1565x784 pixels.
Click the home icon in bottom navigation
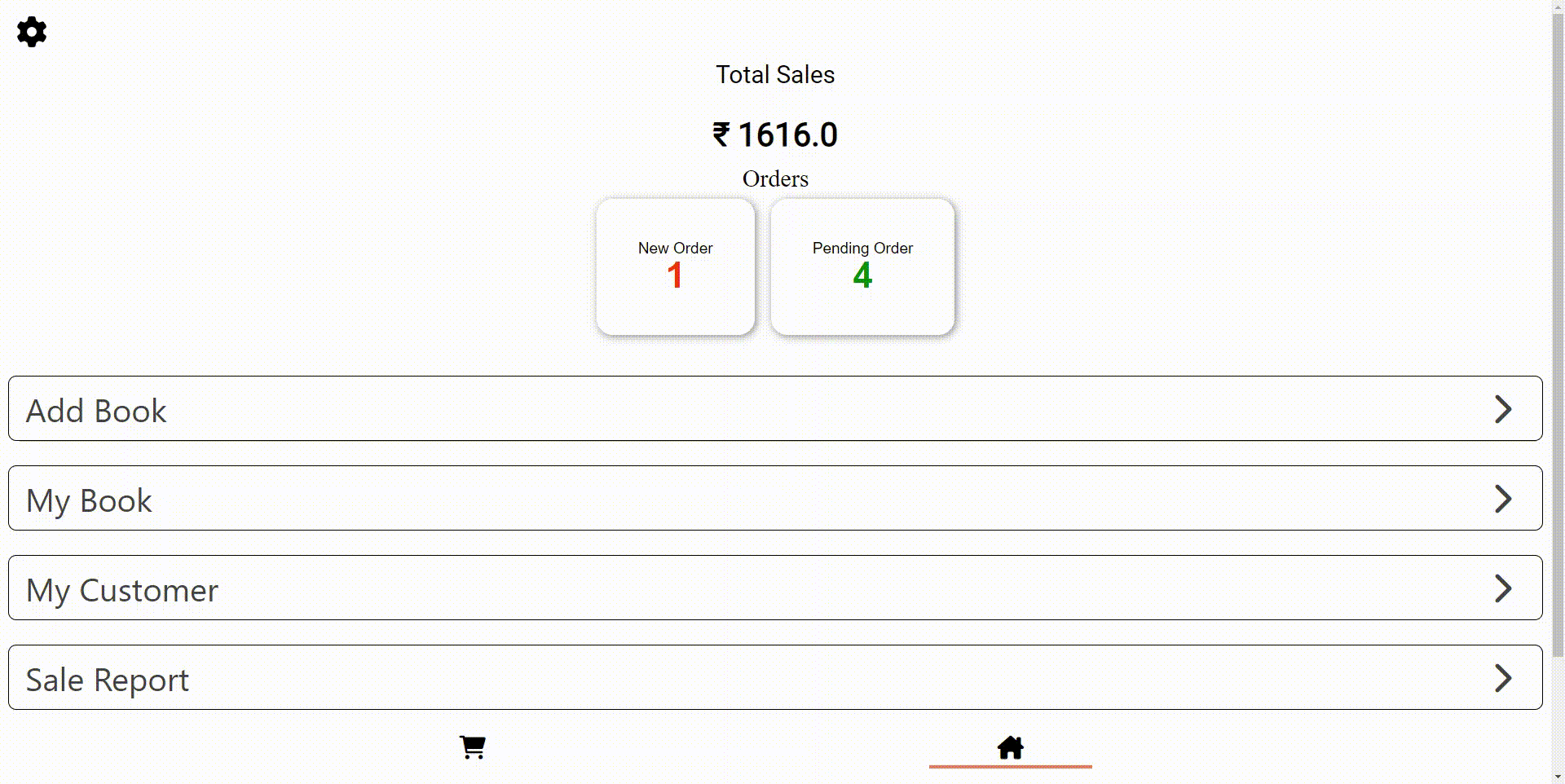[x=1010, y=747]
